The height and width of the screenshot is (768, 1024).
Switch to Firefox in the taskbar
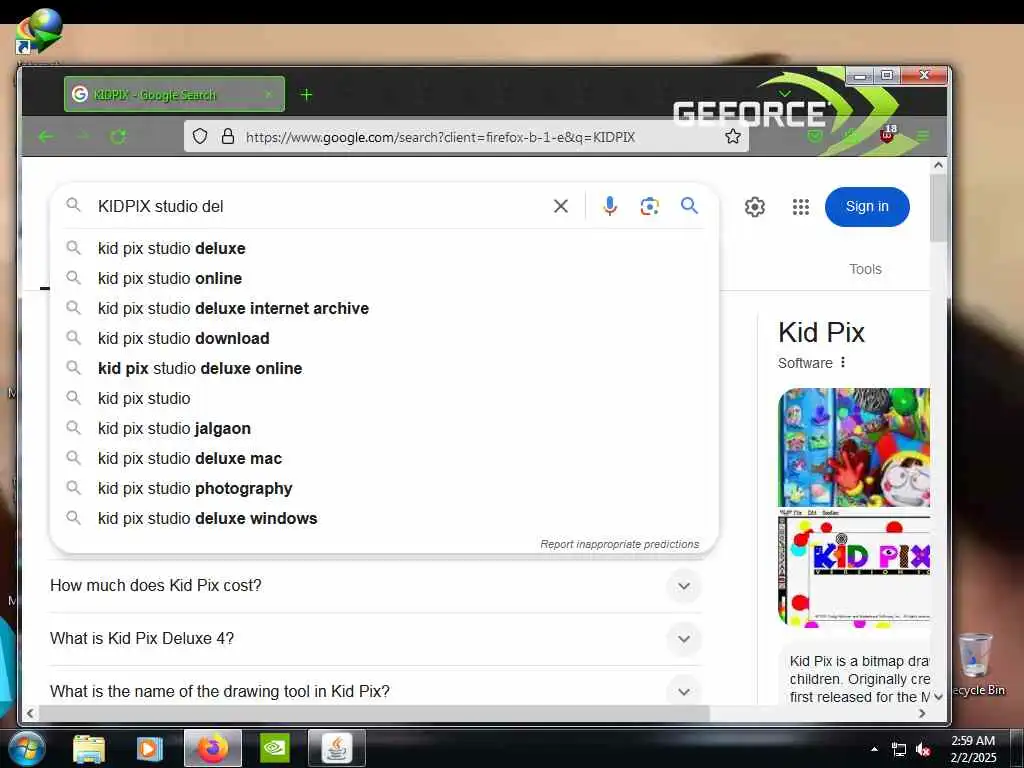[x=213, y=748]
